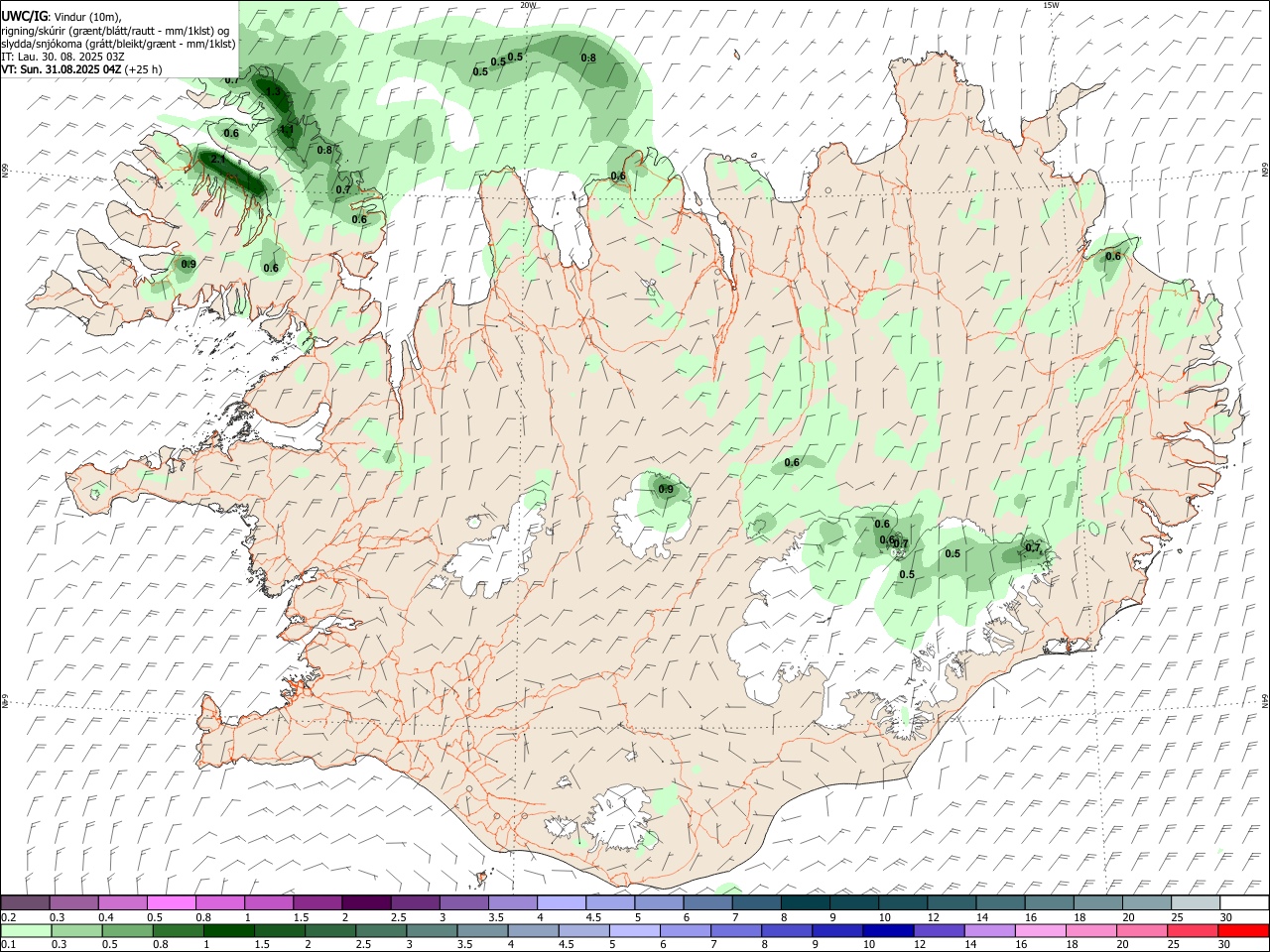Pick snow scale swatch between 18 and 20
The image size is (1270, 952).
(x=1097, y=902)
